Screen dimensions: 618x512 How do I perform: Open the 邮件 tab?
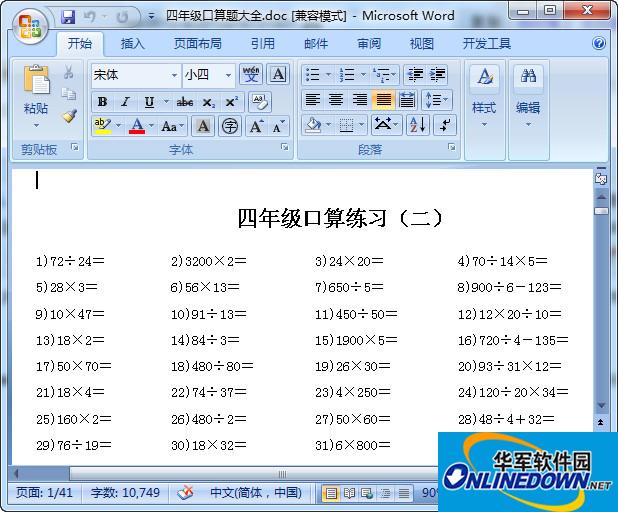click(x=316, y=43)
